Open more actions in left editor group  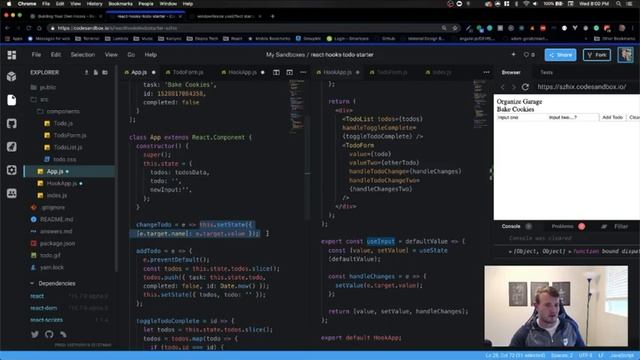[x=303, y=72]
